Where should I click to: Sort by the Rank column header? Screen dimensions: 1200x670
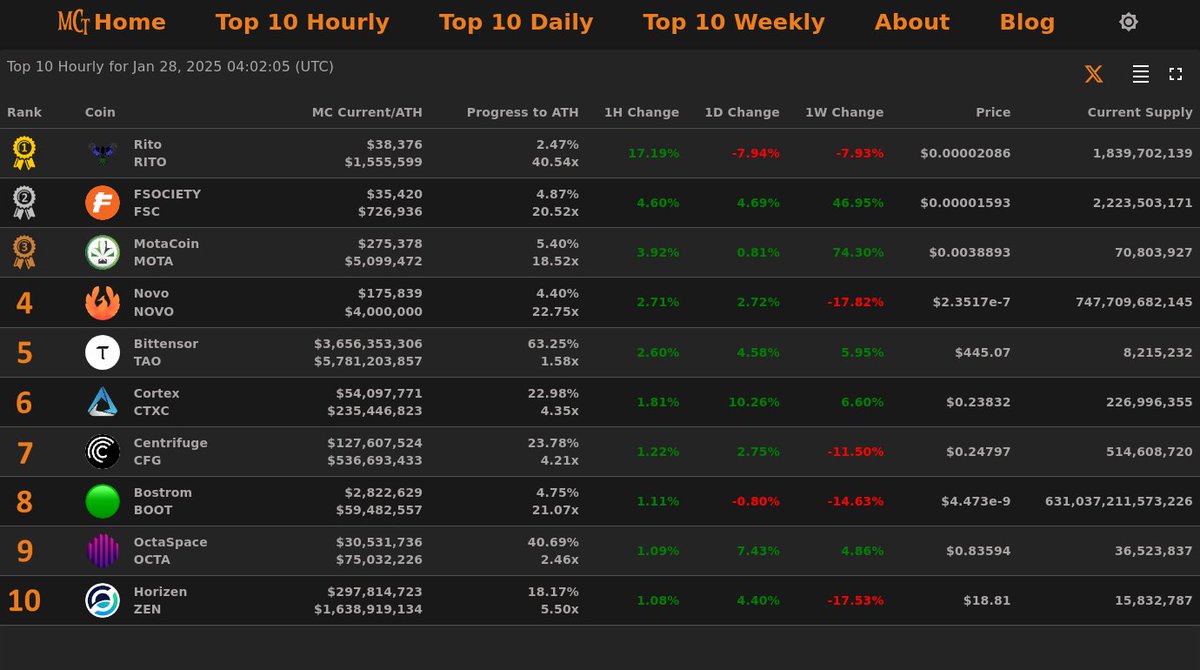click(x=24, y=113)
